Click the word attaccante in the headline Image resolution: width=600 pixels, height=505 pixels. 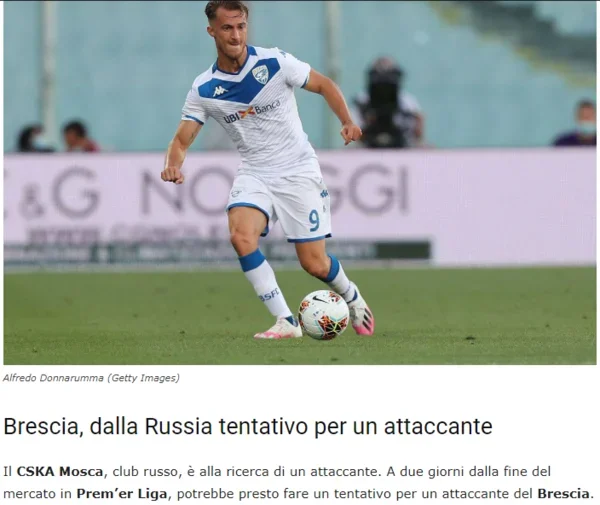pos(438,426)
